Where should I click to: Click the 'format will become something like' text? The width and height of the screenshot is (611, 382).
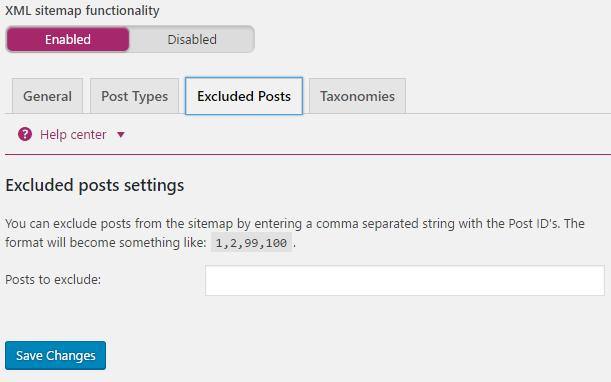click(106, 243)
